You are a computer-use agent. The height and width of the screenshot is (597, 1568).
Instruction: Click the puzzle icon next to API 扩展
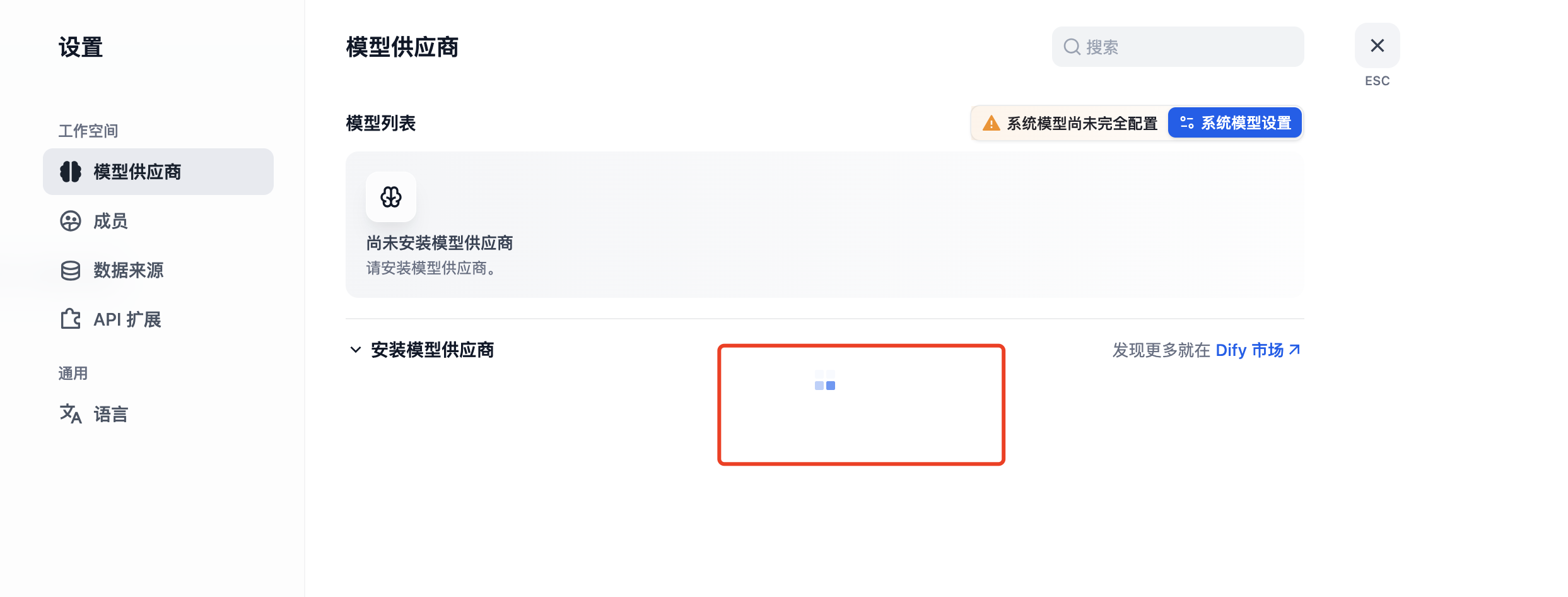[x=71, y=319]
